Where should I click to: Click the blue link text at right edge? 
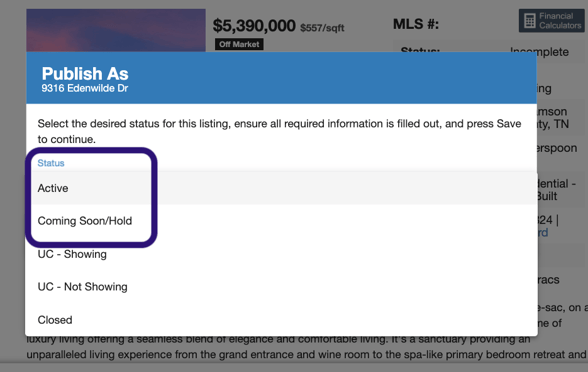pos(543,233)
